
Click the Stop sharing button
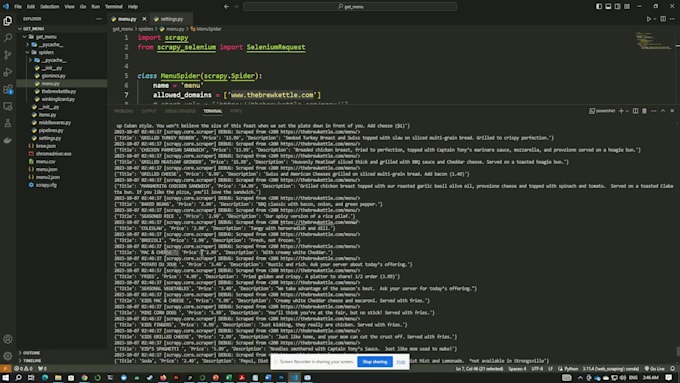pos(375,362)
